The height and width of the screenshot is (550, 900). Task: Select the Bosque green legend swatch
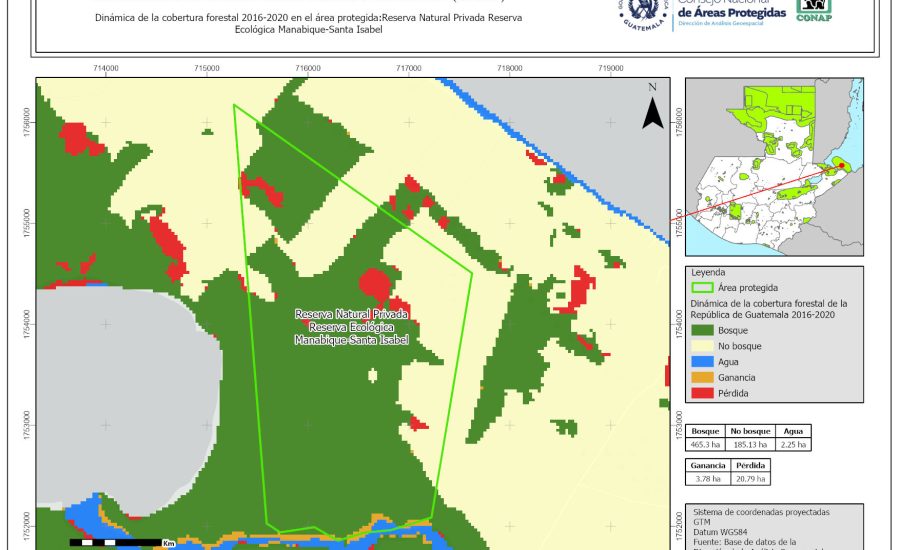[702, 329]
